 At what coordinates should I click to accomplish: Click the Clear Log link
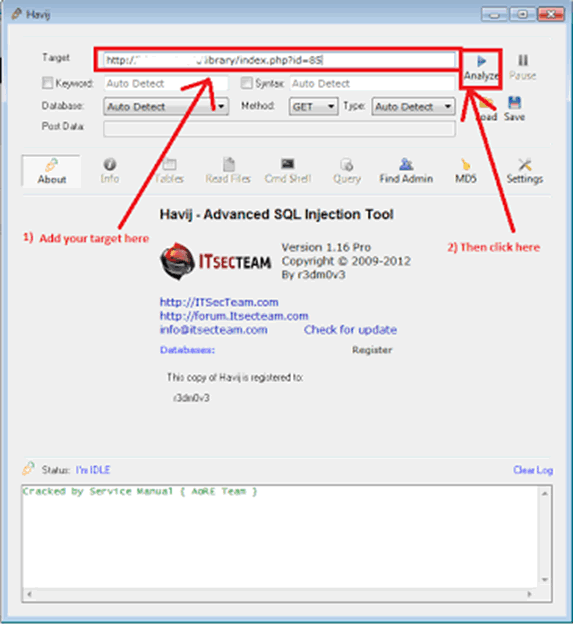pyautogui.click(x=533, y=470)
